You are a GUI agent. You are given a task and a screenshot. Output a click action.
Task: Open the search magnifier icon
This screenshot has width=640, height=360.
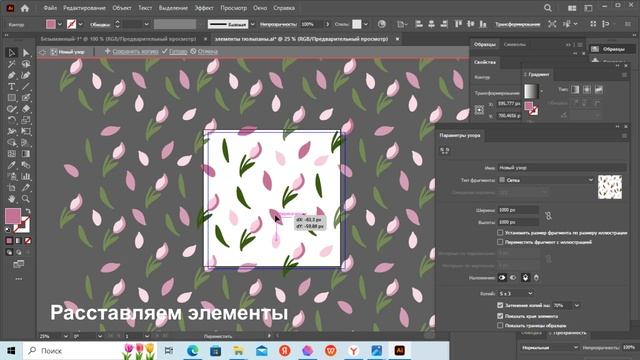(x=548, y=8)
